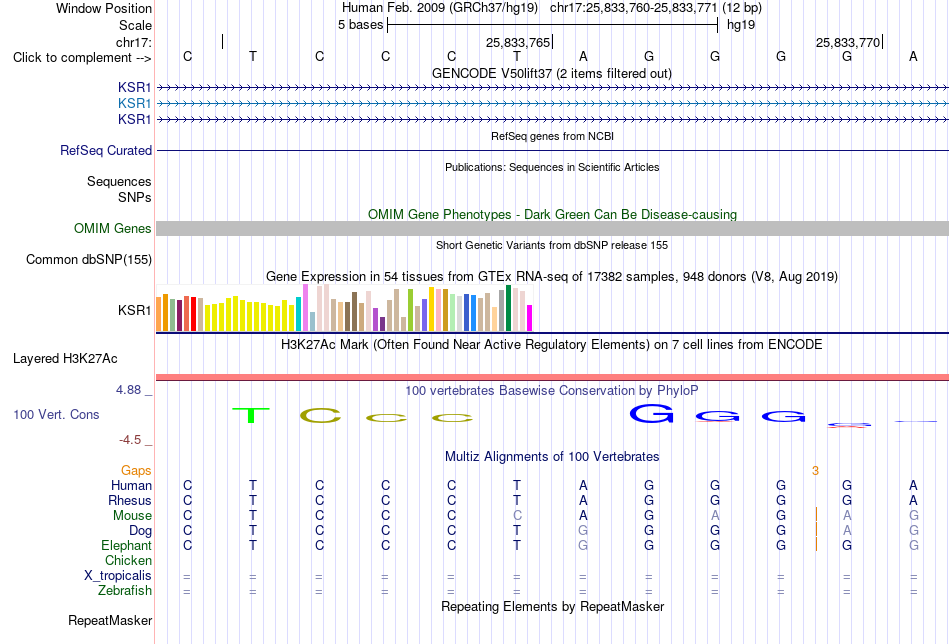The image size is (950, 644).
Task: Open 'Publications: Sequences in Scientific Articles' title
Action: click(x=552, y=167)
